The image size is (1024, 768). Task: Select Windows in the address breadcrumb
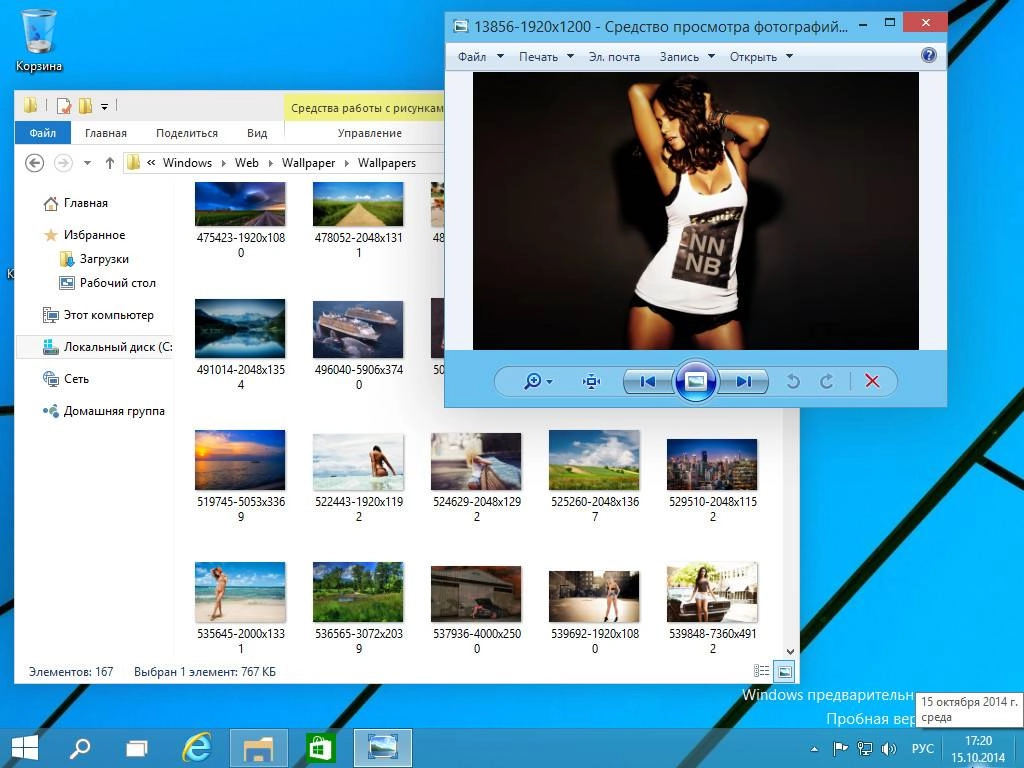coord(187,163)
